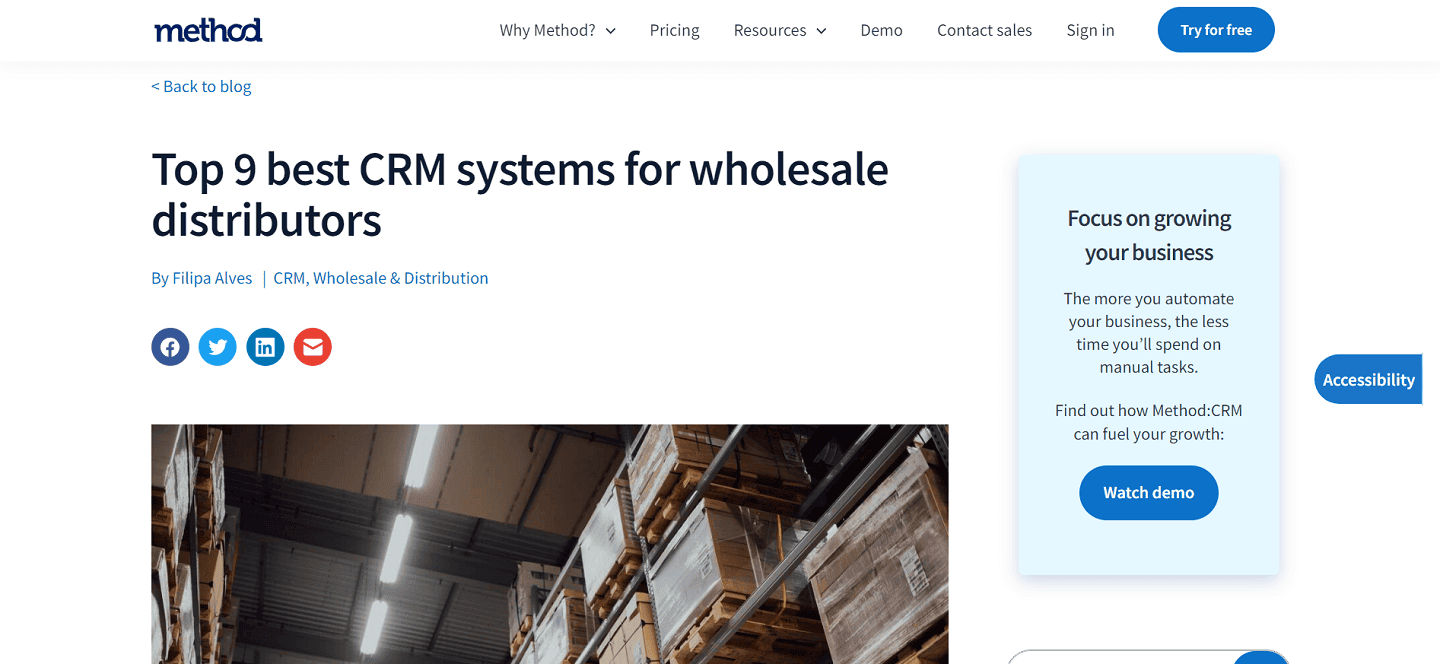Screen dimensions: 1440x664
Task: Open the Accessibility panel
Action: tap(1368, 379)
